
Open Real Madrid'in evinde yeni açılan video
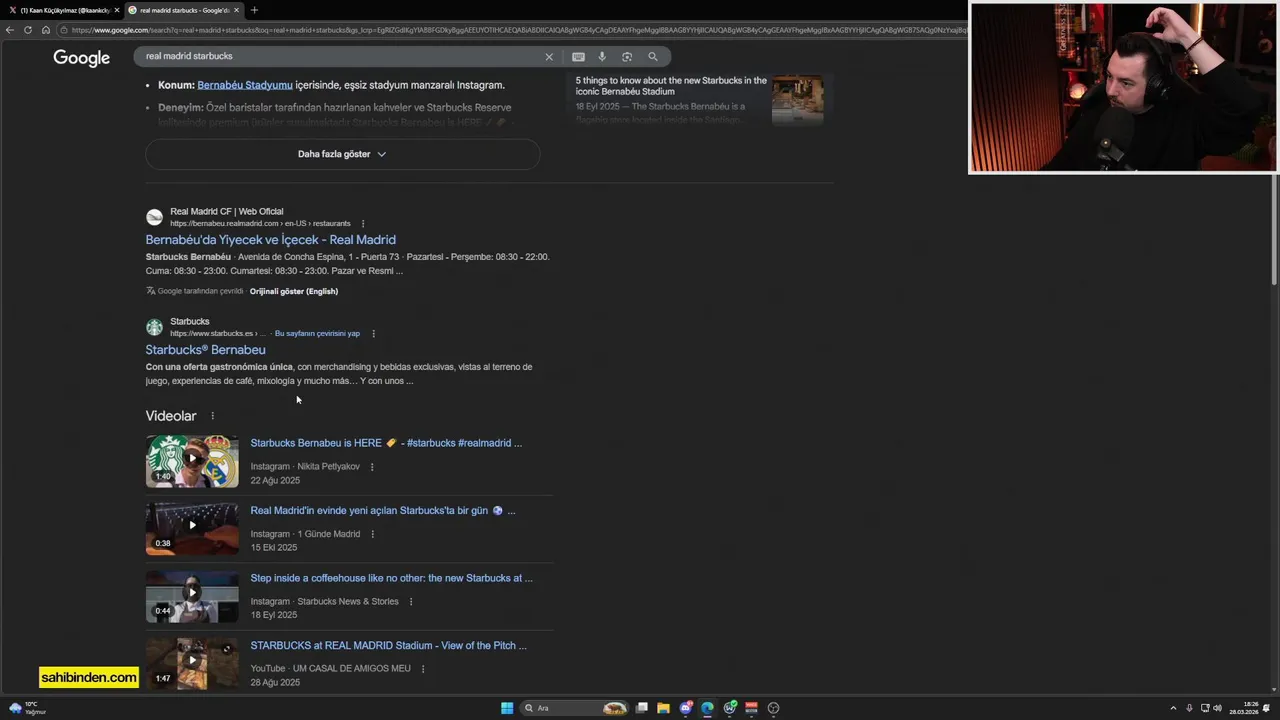pyautogui.click(x=383, y=511)
